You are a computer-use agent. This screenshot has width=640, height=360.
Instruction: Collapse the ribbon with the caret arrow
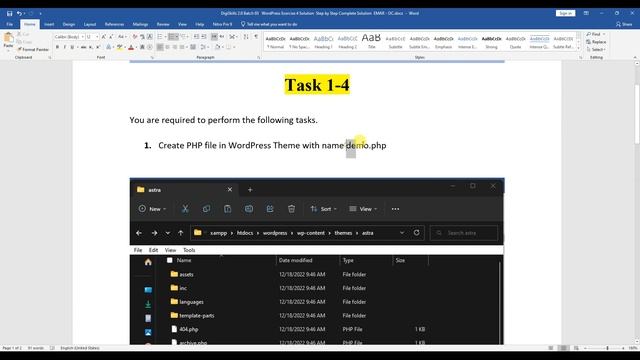tap(635, 58)
